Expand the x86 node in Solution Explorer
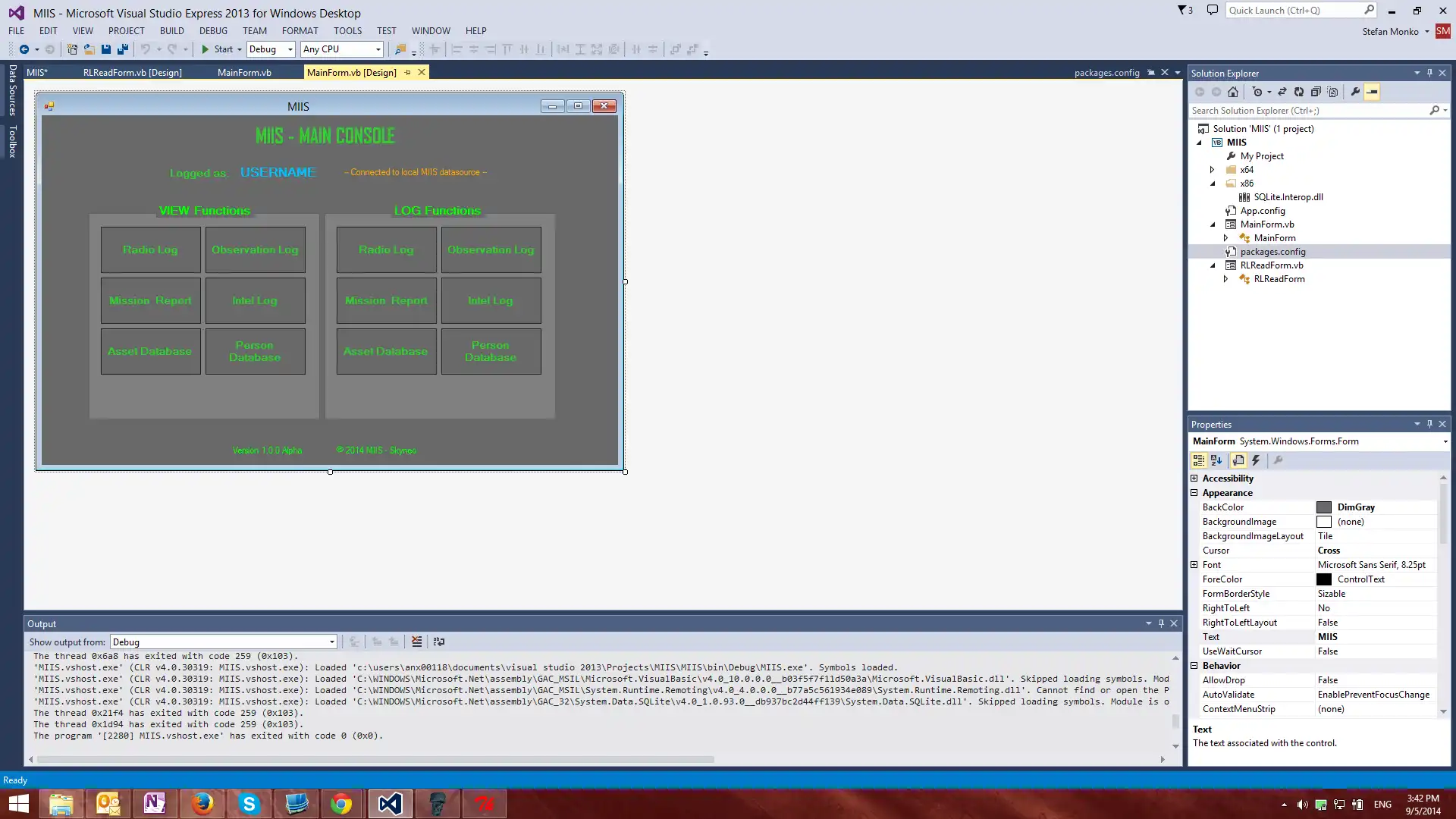This screenshot has height=819, width=1456. click(x=1213, y=183)
